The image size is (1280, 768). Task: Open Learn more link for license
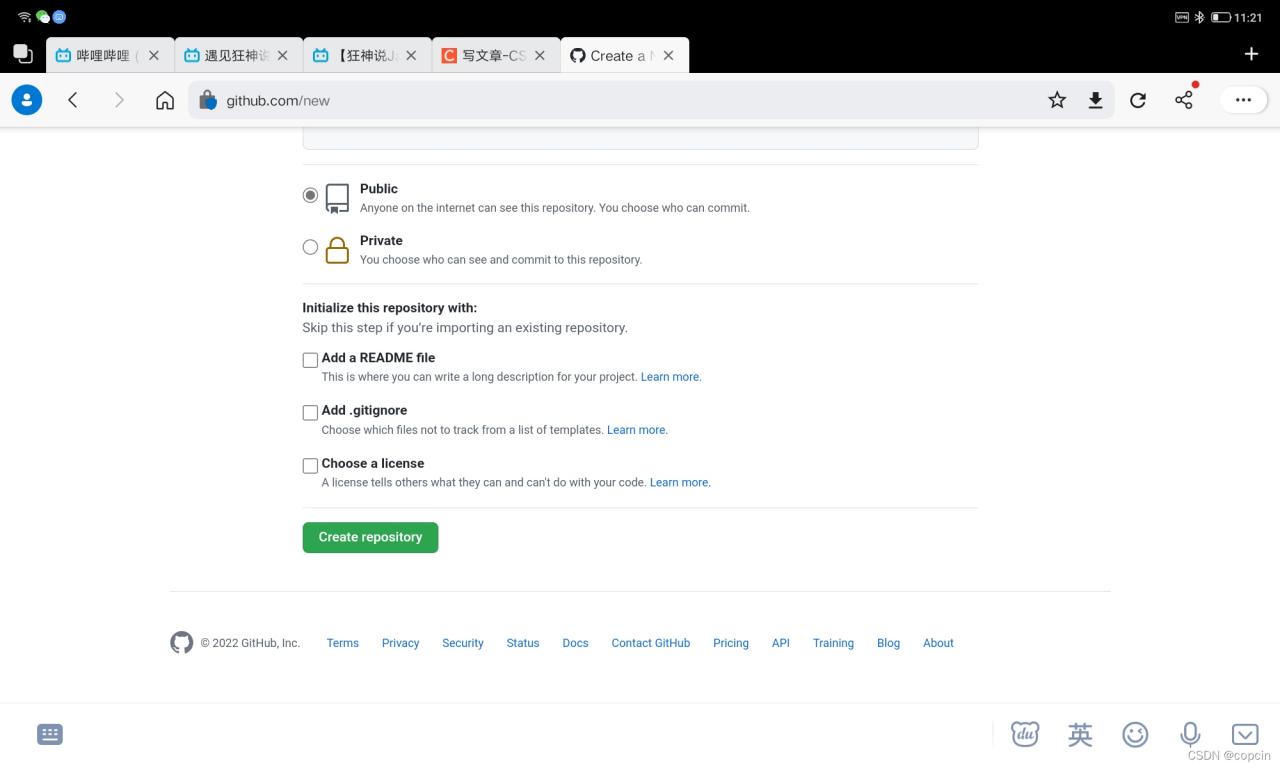tap(680, 482)
